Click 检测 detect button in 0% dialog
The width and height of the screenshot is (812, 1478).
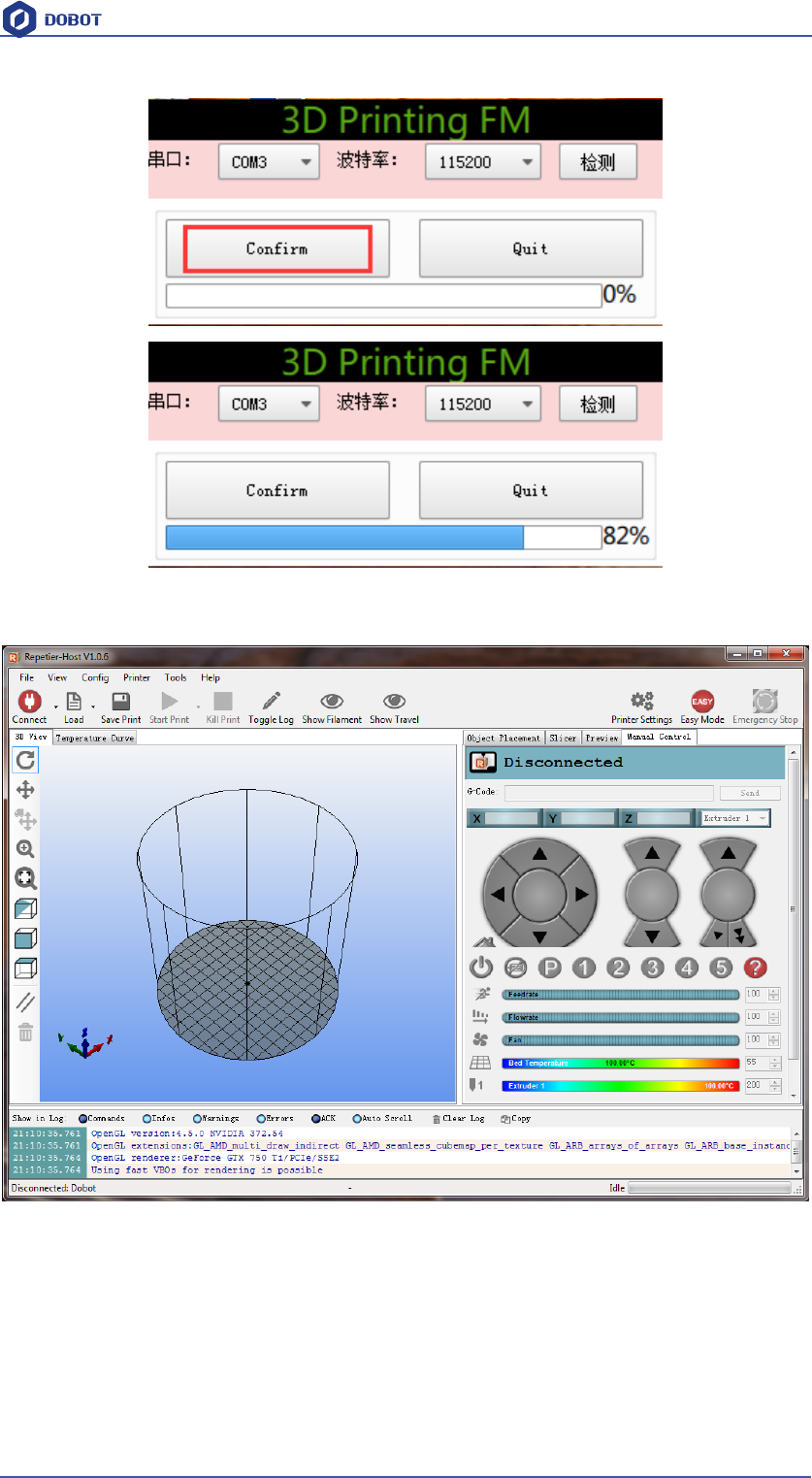coord(599,162)
